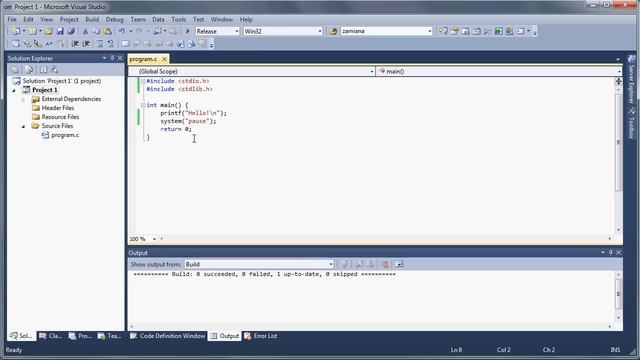Toggle Word Wrap icon in Output toolbar
640x360 pixels.
point(399,264)
